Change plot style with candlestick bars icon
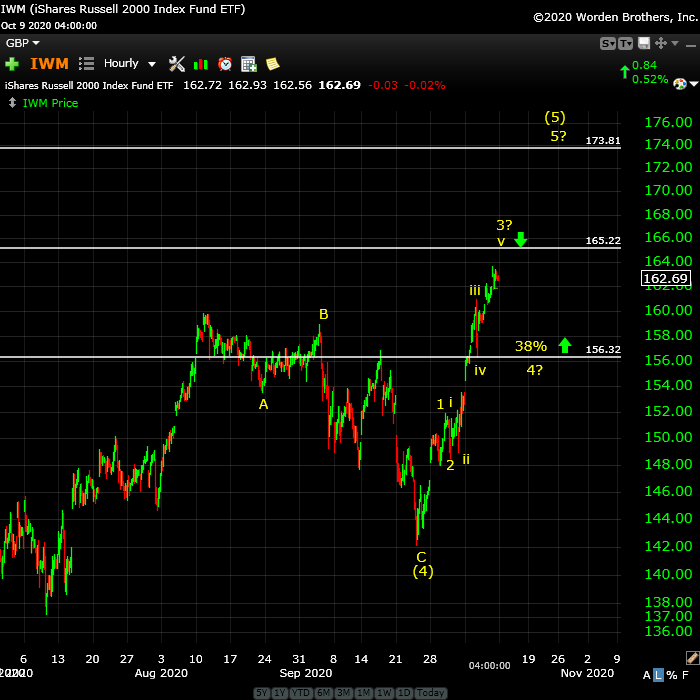Image resolution: width=700 pixels, height=700 pixels. pyautogui.click(x=201, y=64)
